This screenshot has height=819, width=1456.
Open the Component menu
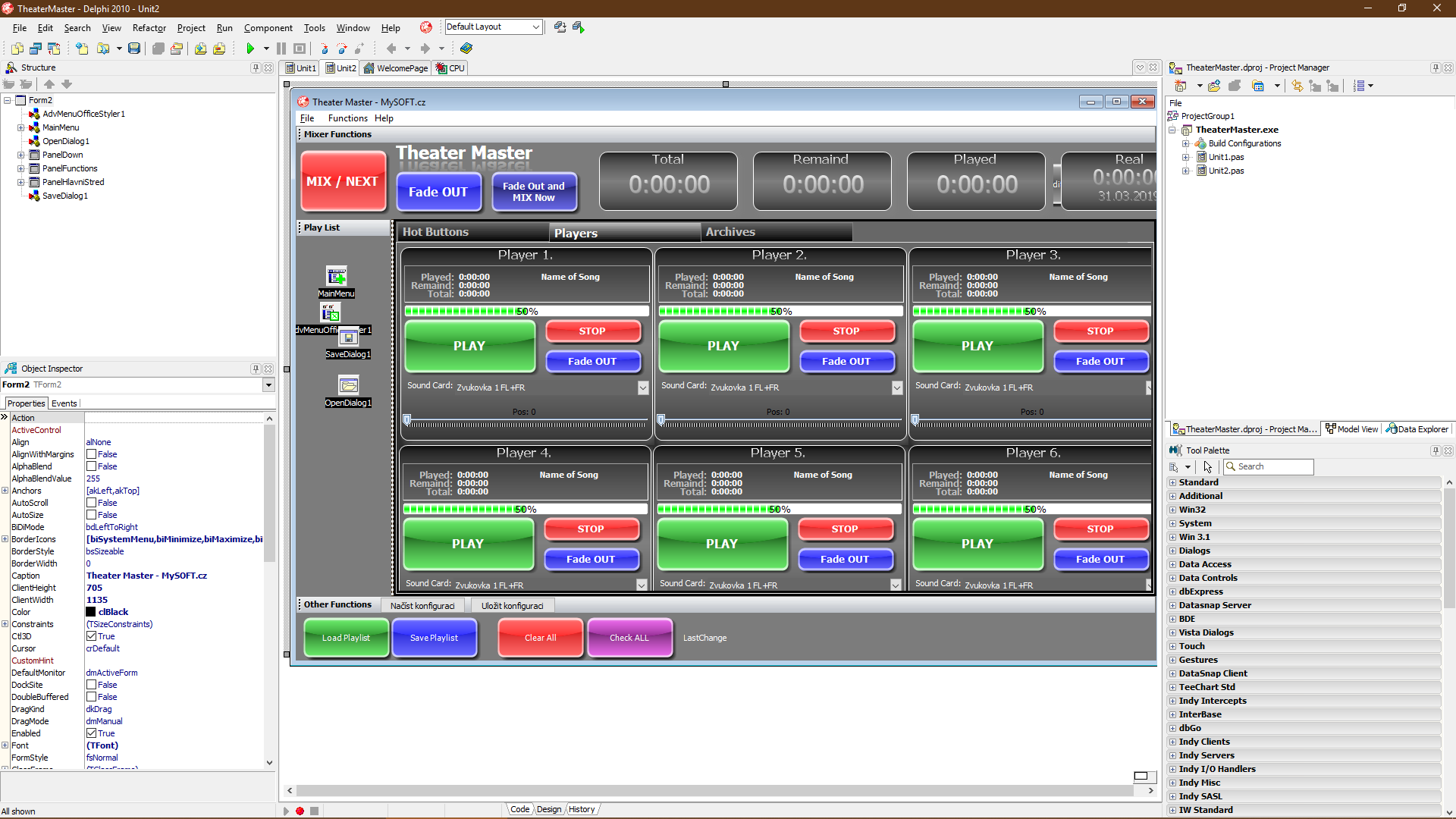pos(268,28)
